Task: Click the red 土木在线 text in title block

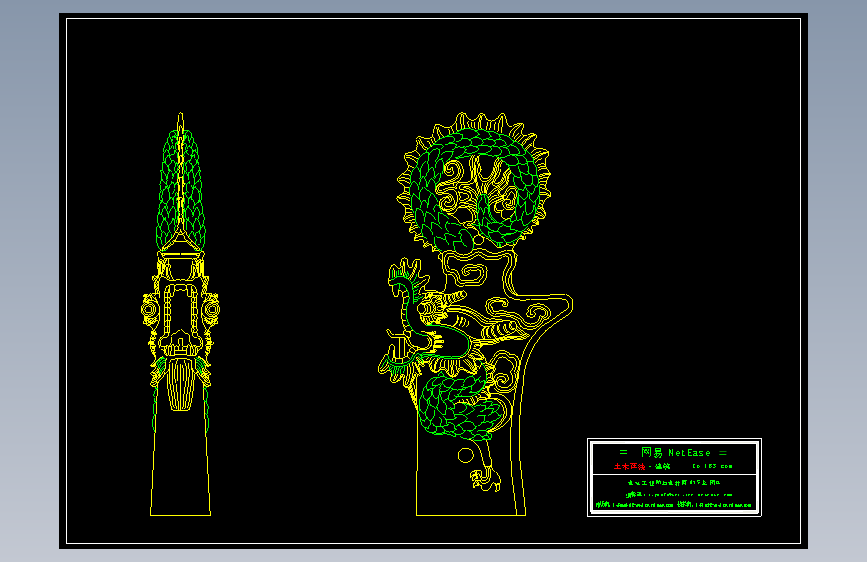Action: coord(629,466)
